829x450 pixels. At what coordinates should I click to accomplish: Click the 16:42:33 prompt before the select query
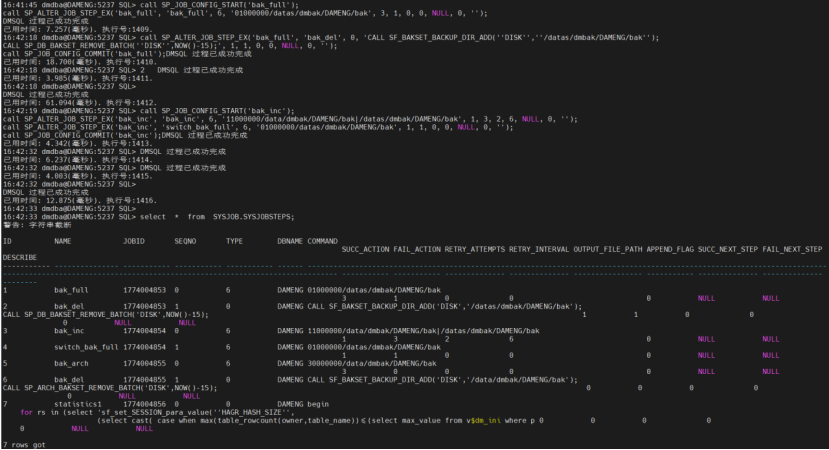[x=69, y=217]
